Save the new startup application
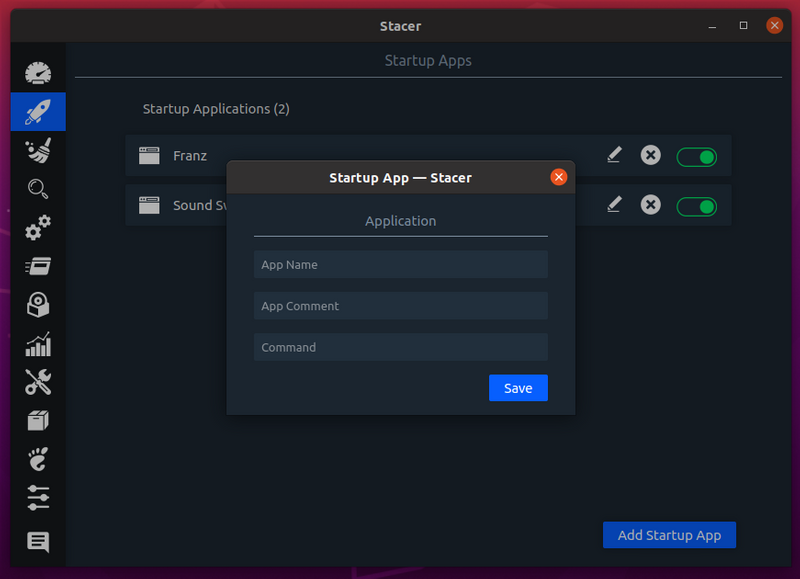The width and height of the screenshot is (800, 579). (x=518, y=388)
